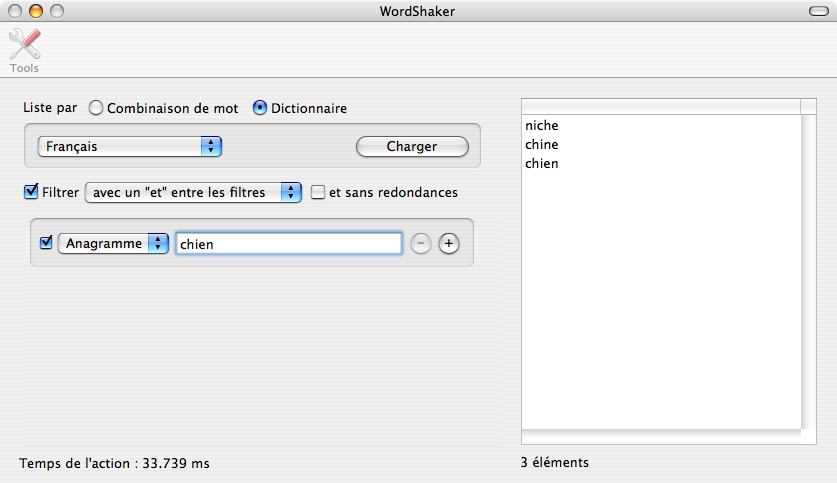Open the Français language dropdown
Viewport: 837px width, 483px height.
[130, 146]
